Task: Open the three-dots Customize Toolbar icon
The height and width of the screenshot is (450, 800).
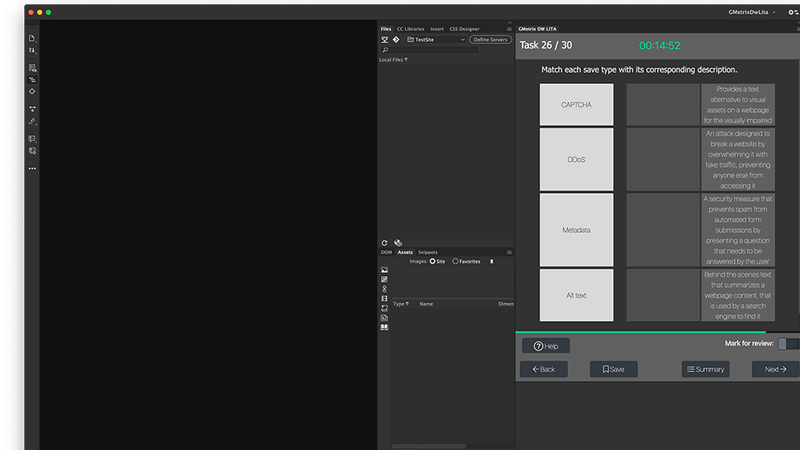Action: (x=32, y=168)
